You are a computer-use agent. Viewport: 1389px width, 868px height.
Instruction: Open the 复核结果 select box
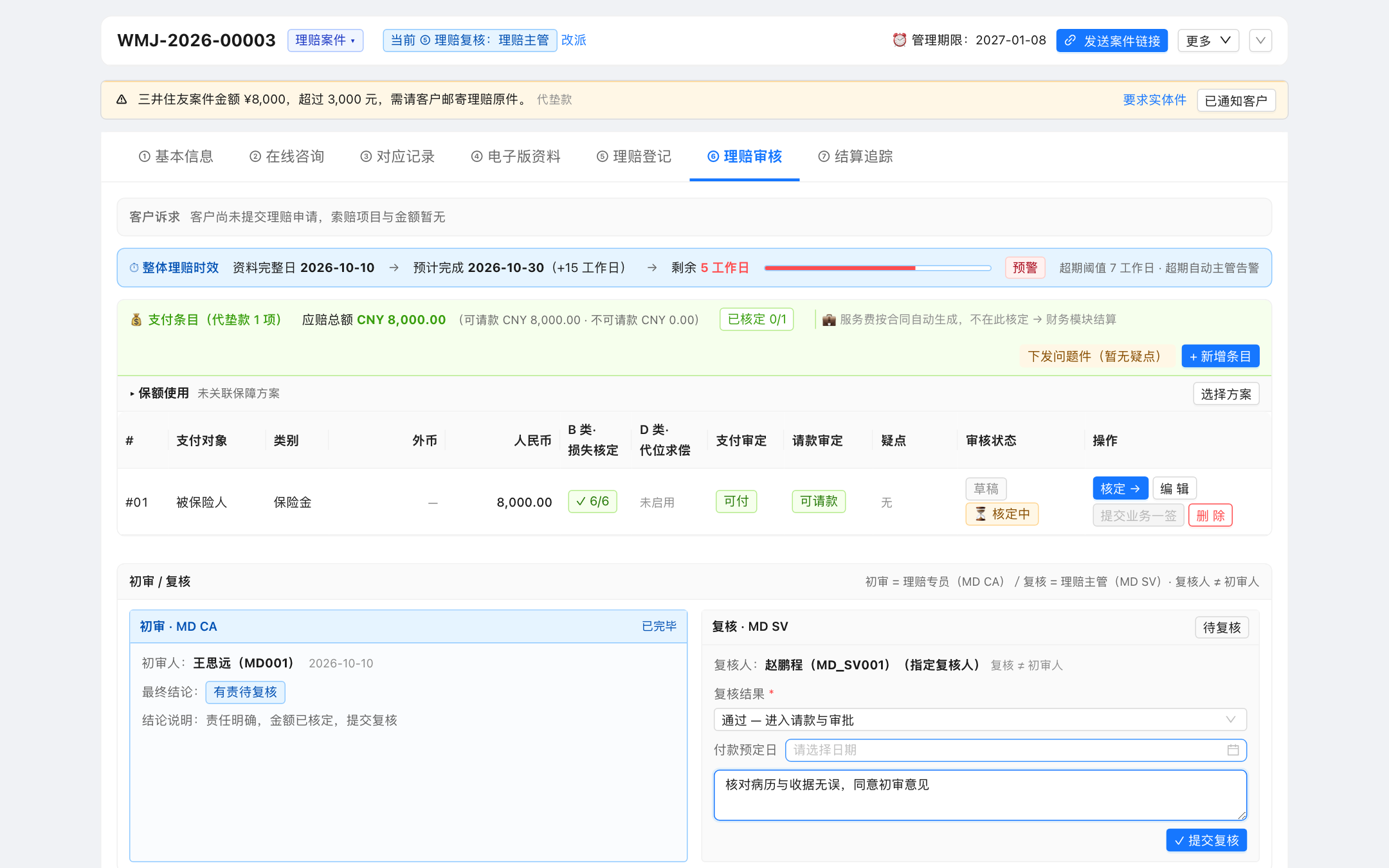980,719
